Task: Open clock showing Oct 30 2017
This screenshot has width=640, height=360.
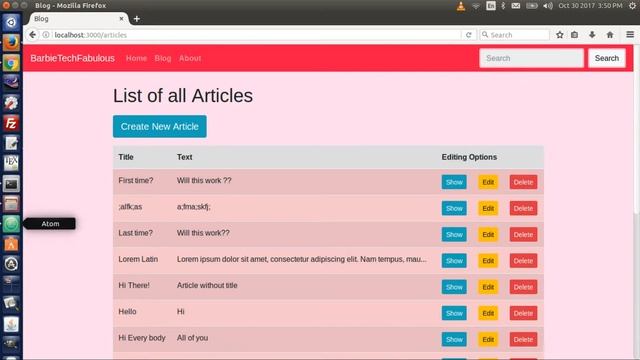Action: [x=590, y=6]
